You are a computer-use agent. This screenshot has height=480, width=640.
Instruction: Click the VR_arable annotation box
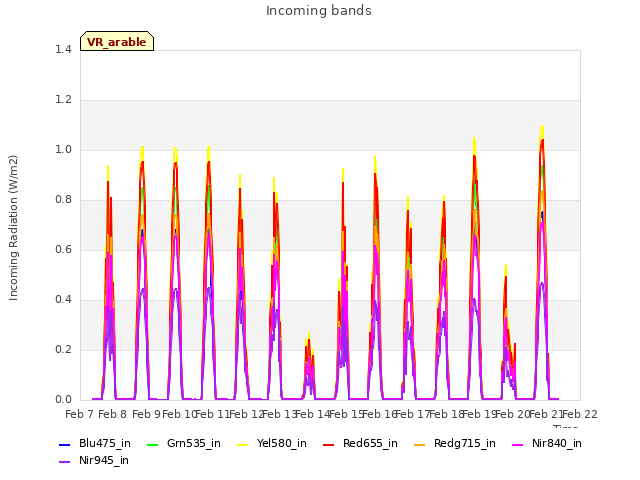point(117,41)
